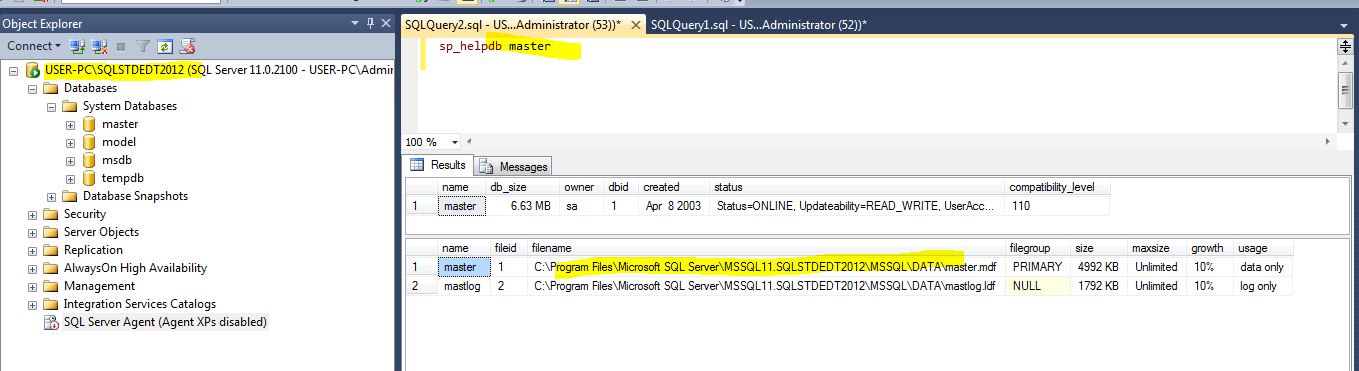Click the Stop icon in Object Explorer toolbar
The width and height of the screenshot is (1359, 371).
tap(122, 46)
